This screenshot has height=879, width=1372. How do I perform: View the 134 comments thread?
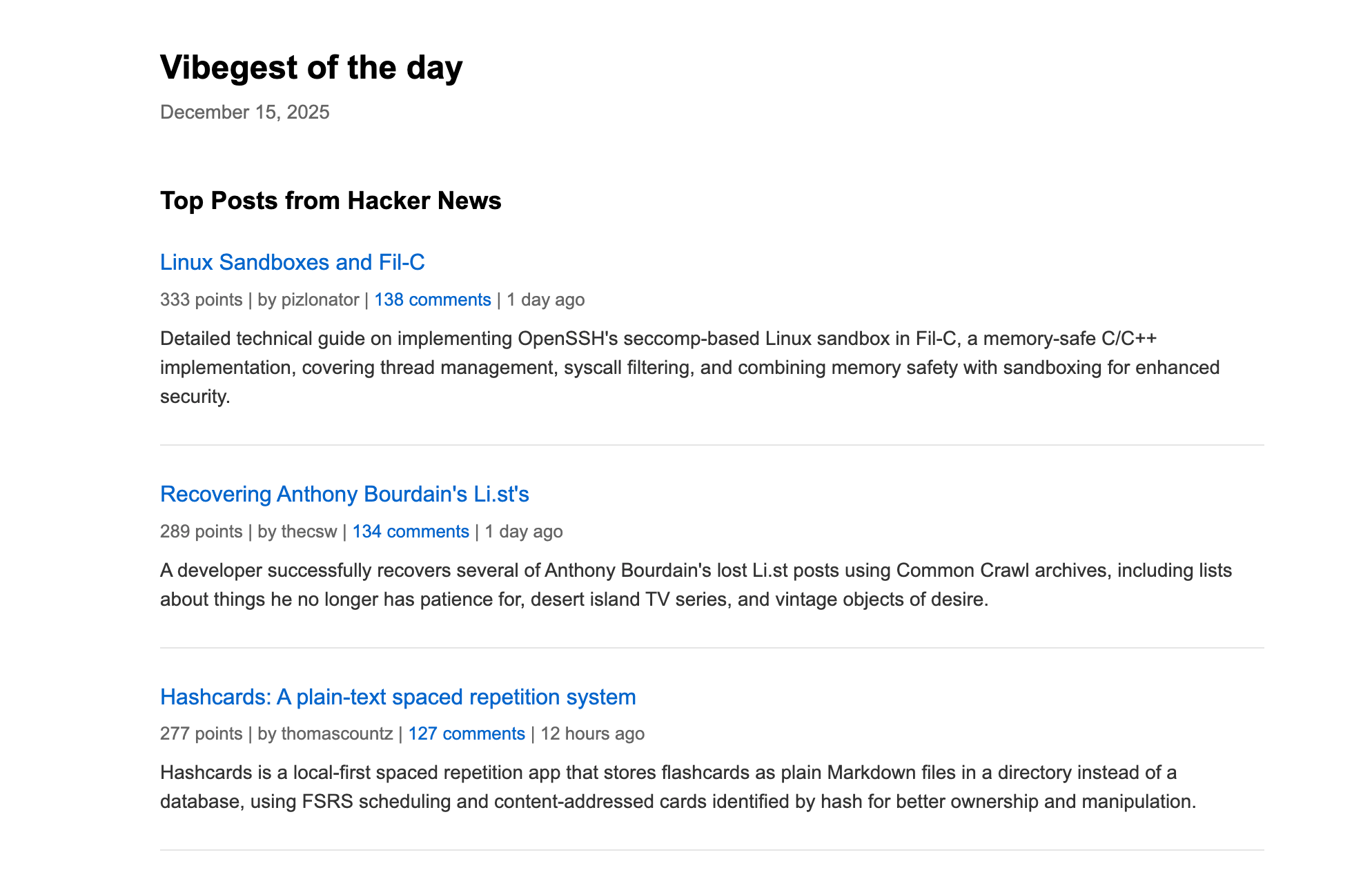pos(411,531)
